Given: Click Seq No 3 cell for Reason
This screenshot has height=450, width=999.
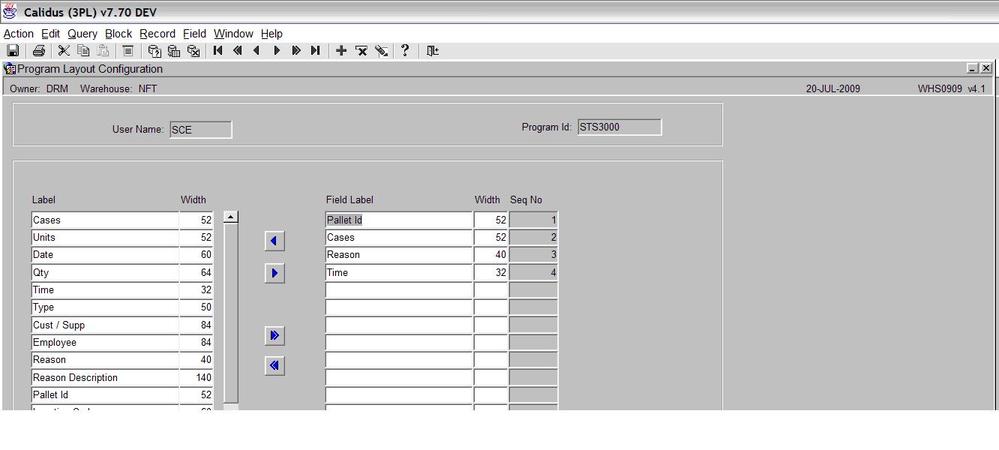Looking at the screenshot, I should point(533,255).
